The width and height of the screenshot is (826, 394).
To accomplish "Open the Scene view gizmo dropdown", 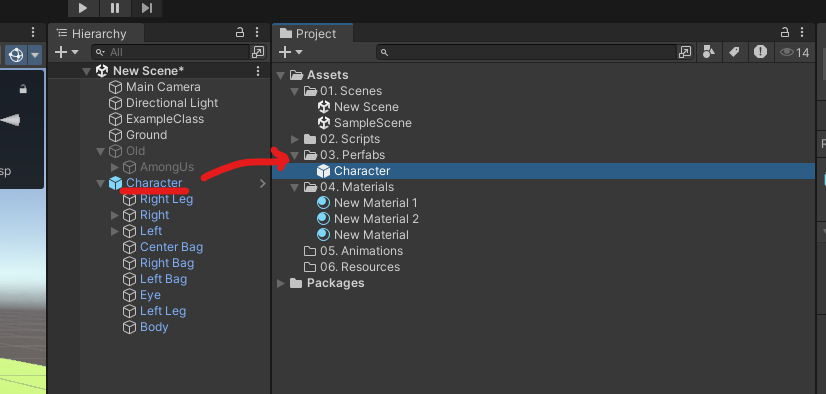I will point(35,55).
